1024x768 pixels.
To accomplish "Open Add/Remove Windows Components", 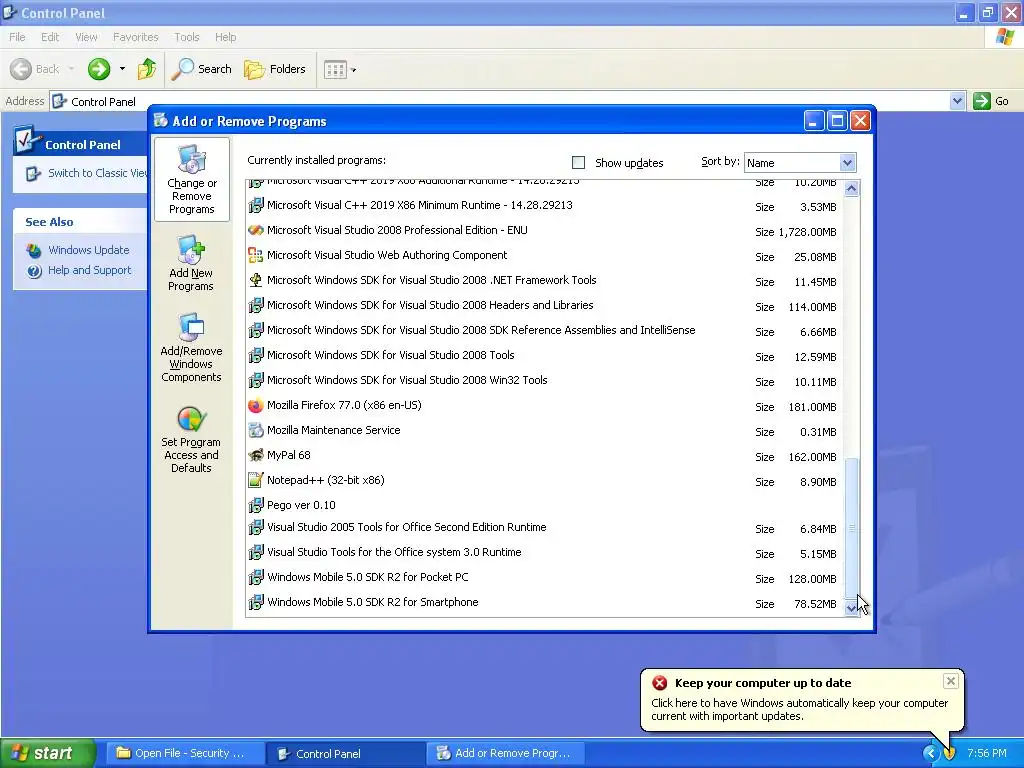I will (191, 348).
